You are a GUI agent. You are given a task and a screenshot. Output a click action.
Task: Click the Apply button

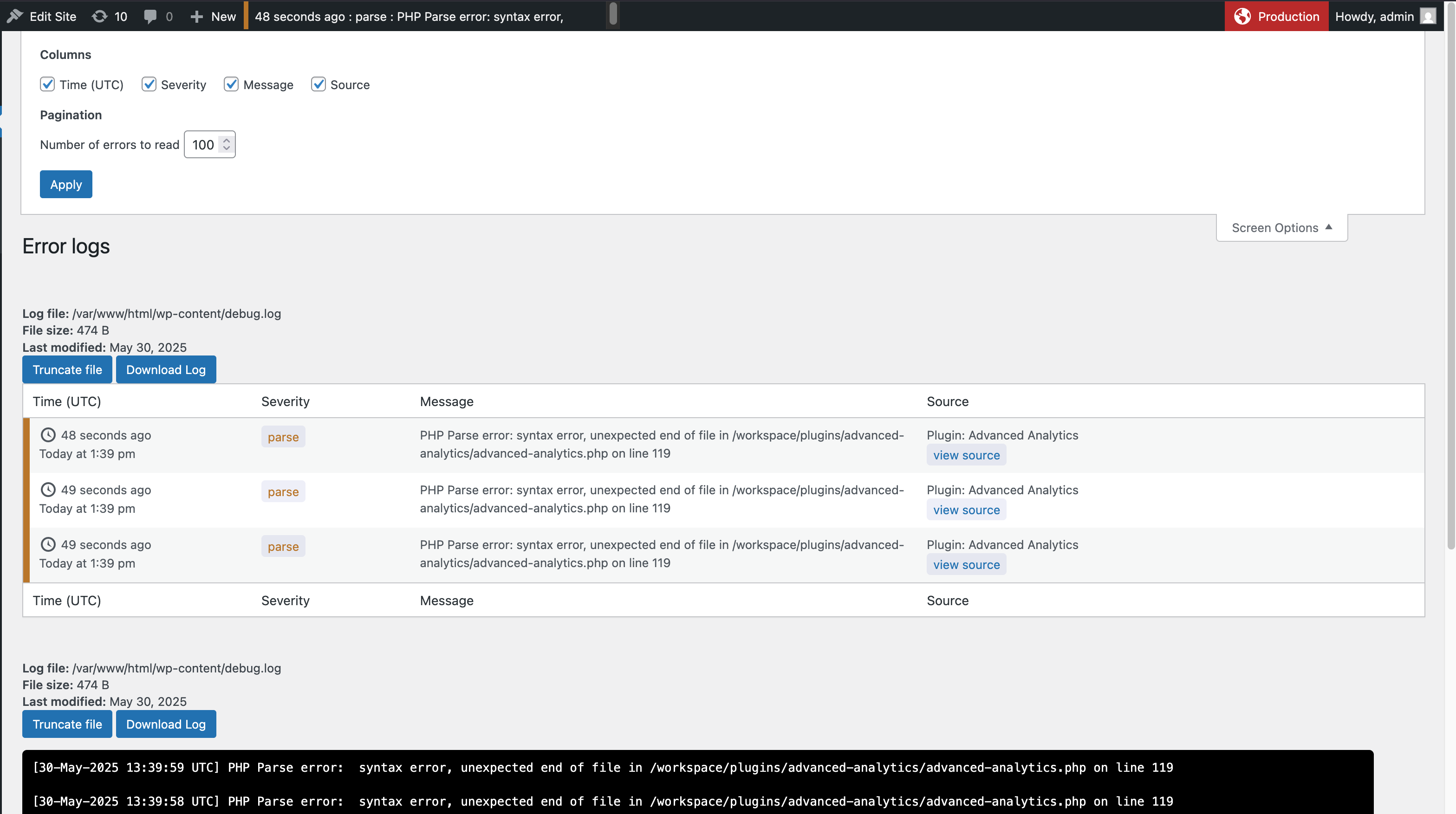point(66,184)
